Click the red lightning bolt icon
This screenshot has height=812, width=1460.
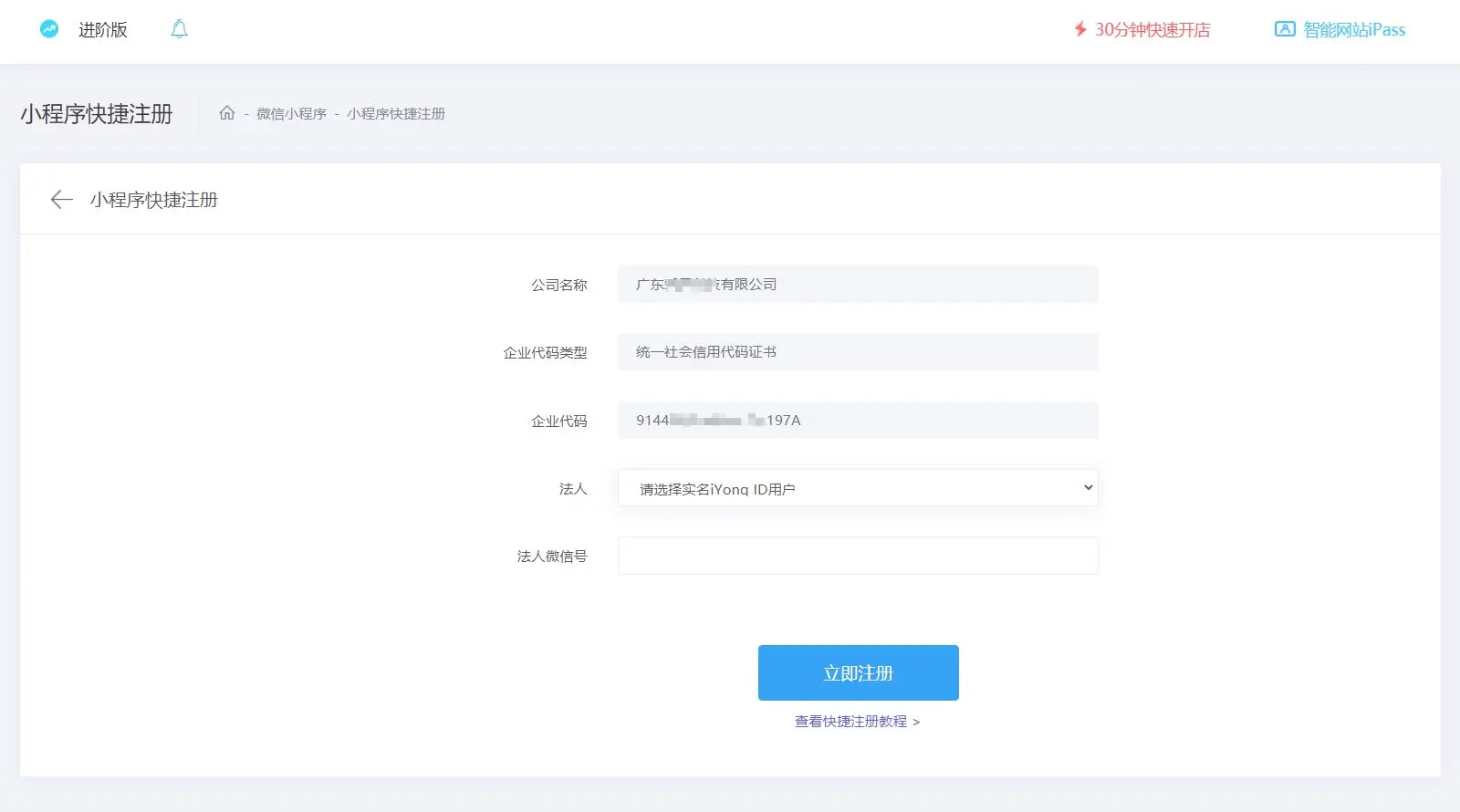pos(1080,29)
